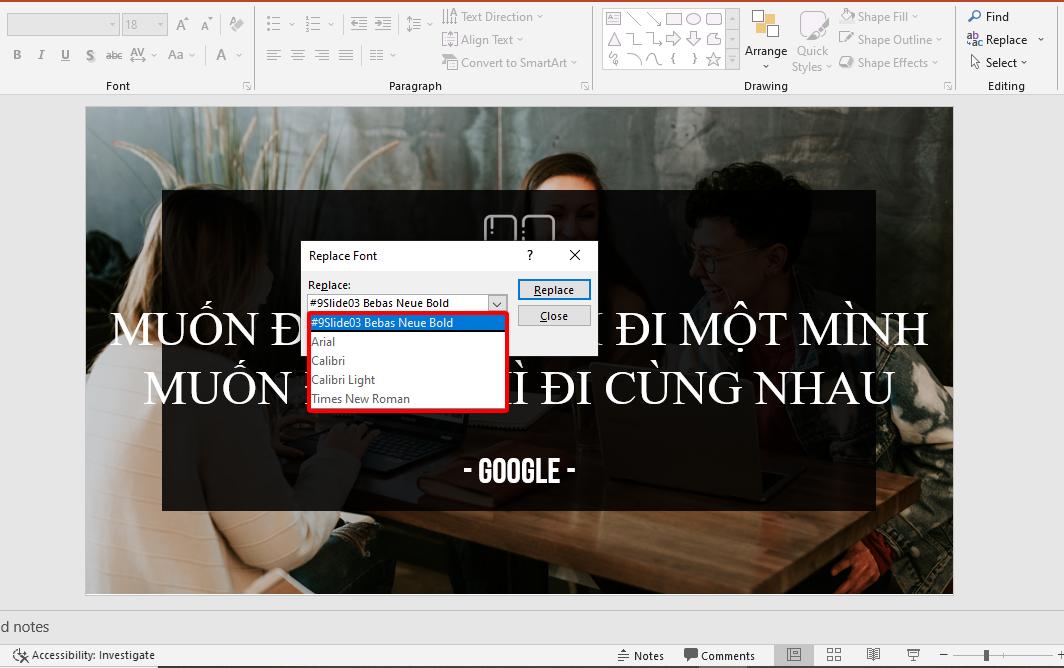The image size is (1064, 668).
Task: Click the Replace button in the dialog
Action: 554,289
